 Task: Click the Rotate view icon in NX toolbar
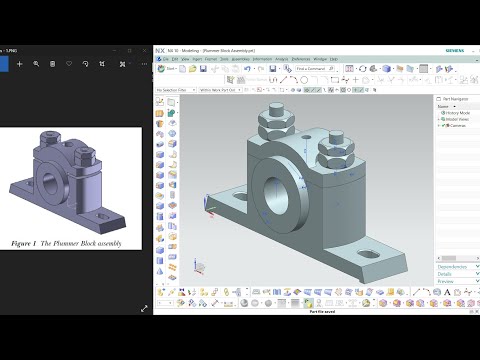point(363,69)
